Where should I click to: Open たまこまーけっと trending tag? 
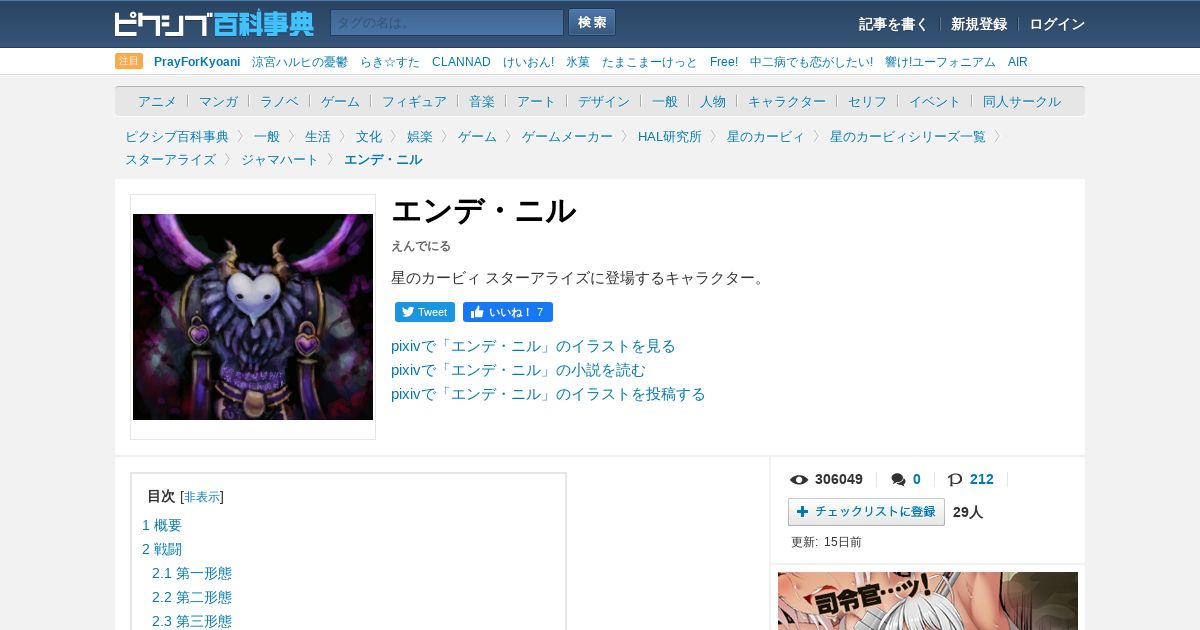pos(650,62)
